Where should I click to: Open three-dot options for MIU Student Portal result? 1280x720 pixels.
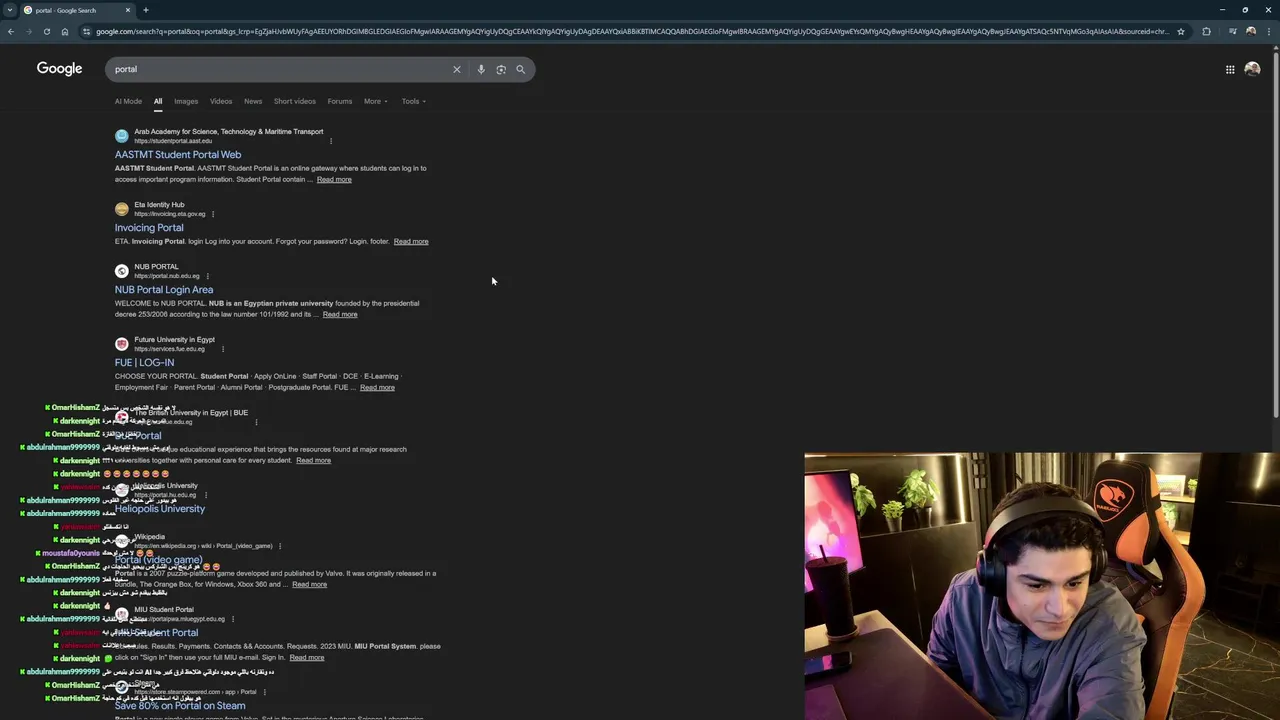point(233,619)
